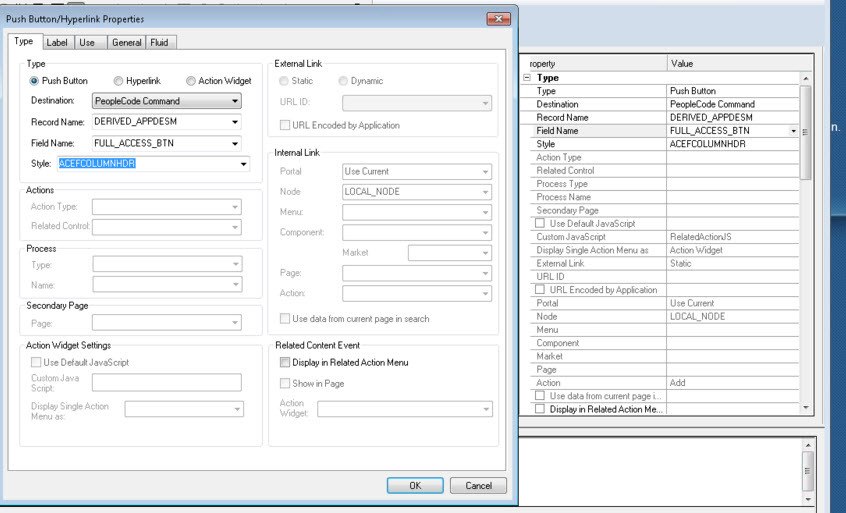Open the Fluid tab
This screenshot has height=513, width=846.
click(160, 43)
